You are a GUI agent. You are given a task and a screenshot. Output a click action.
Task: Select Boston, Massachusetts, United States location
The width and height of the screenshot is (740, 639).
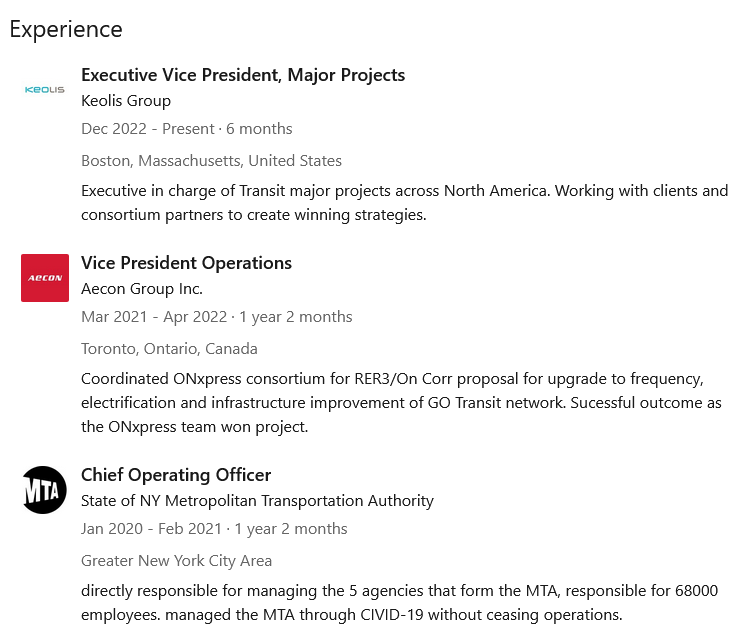(x=211, y=161)
